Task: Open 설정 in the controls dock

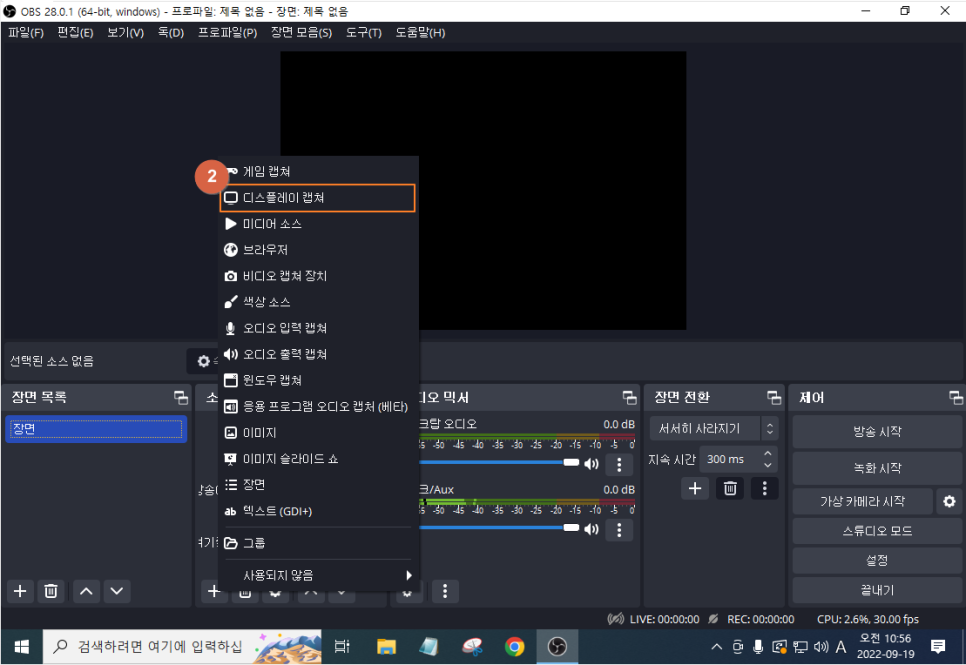Action: pos(877,560)
